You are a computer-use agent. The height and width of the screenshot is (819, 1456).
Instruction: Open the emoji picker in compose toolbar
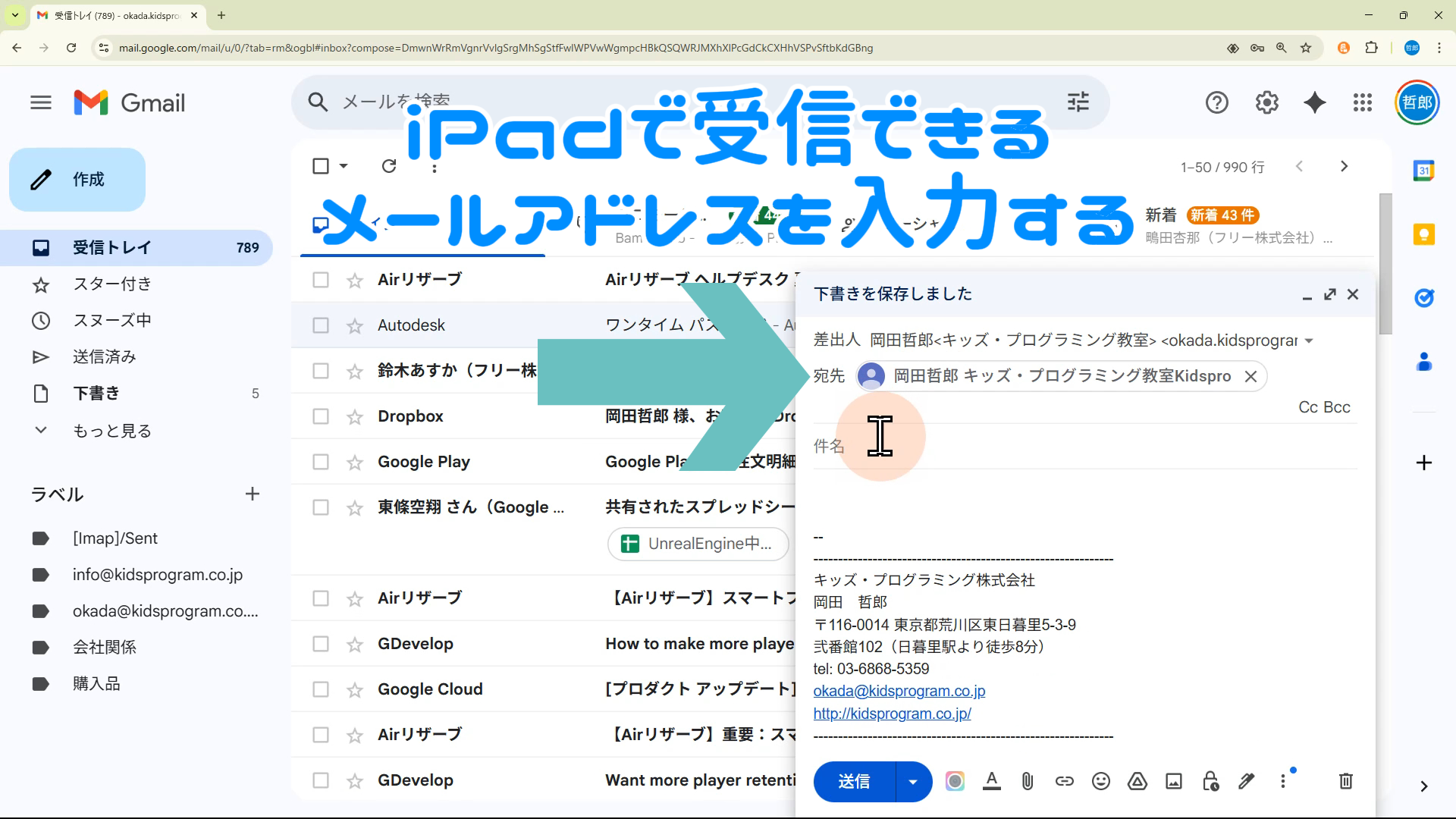click(1100, 781)
